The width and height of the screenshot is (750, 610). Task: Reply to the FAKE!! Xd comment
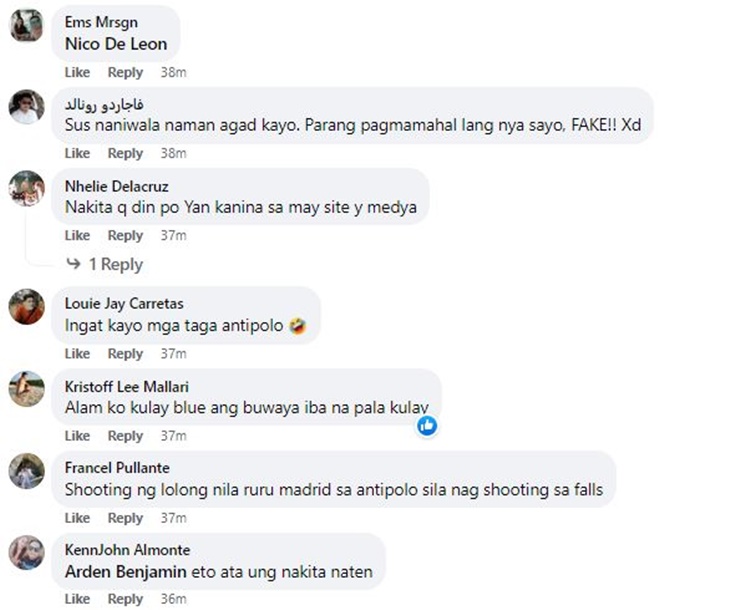click(x=125, y=153)
